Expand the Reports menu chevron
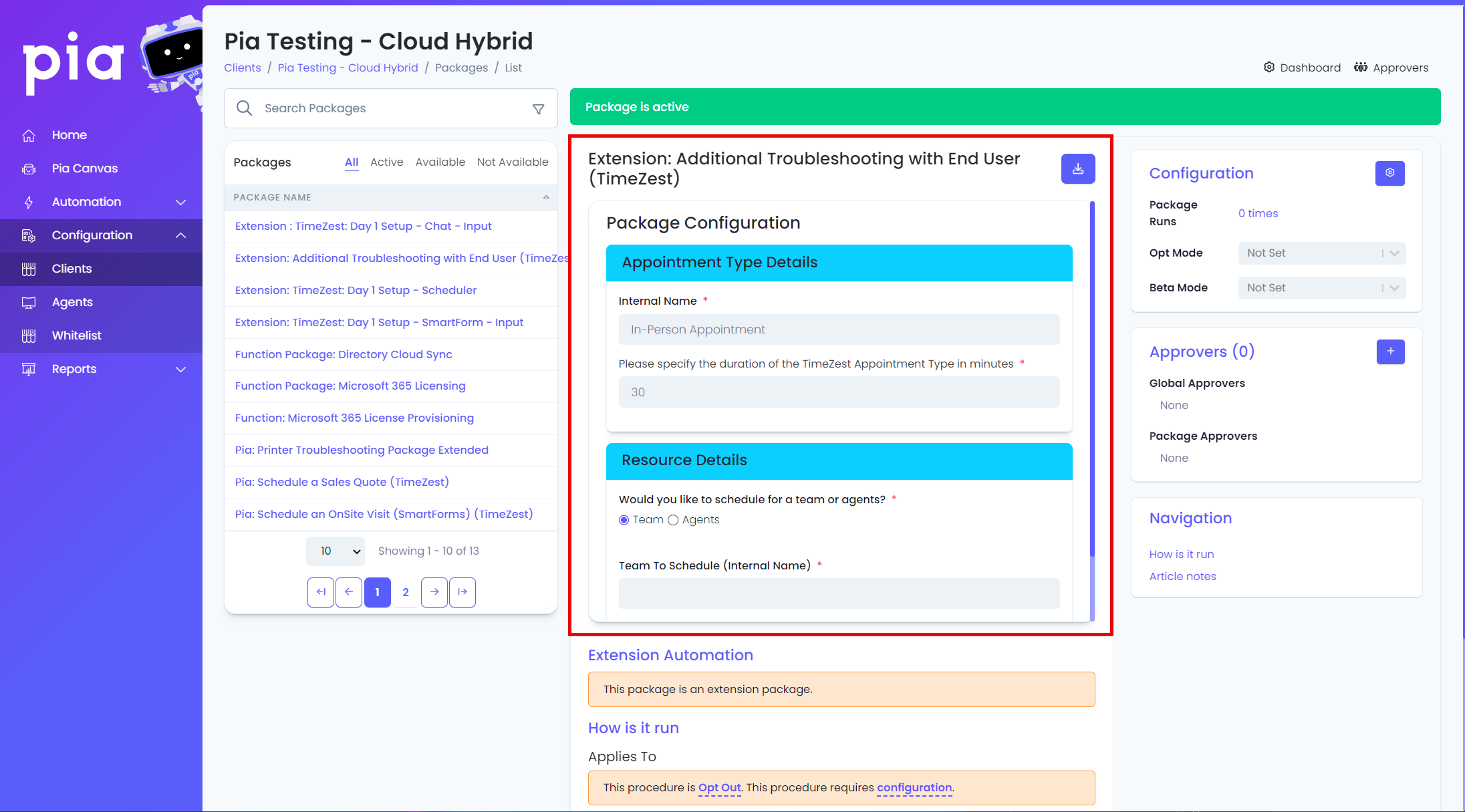Screen dimensions: 1465x812 click(180, 369)
